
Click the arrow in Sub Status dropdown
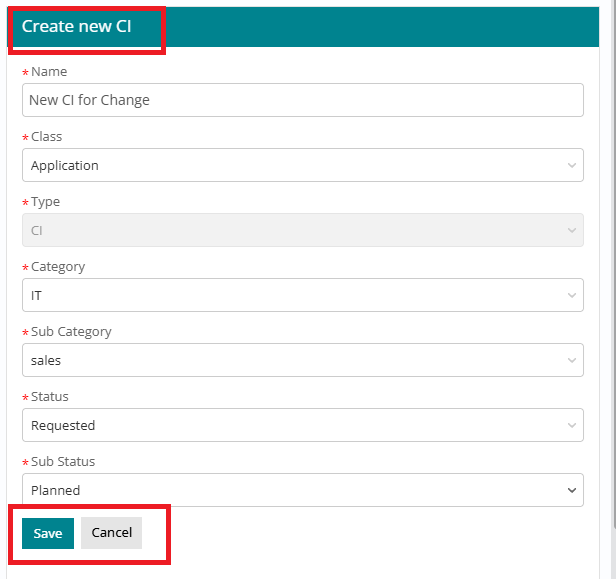click(571, 490)
